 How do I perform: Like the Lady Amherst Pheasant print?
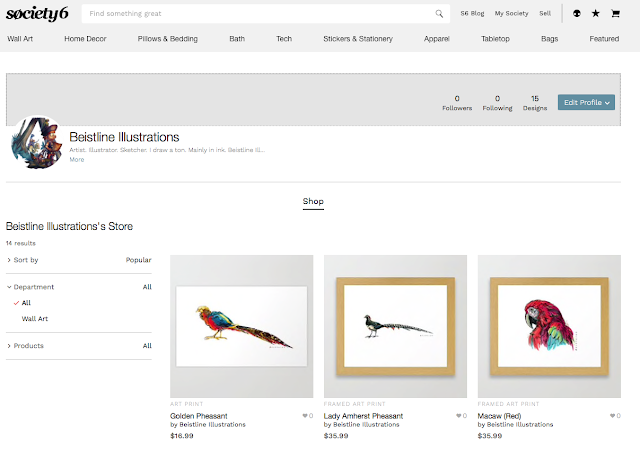point(460,415)
